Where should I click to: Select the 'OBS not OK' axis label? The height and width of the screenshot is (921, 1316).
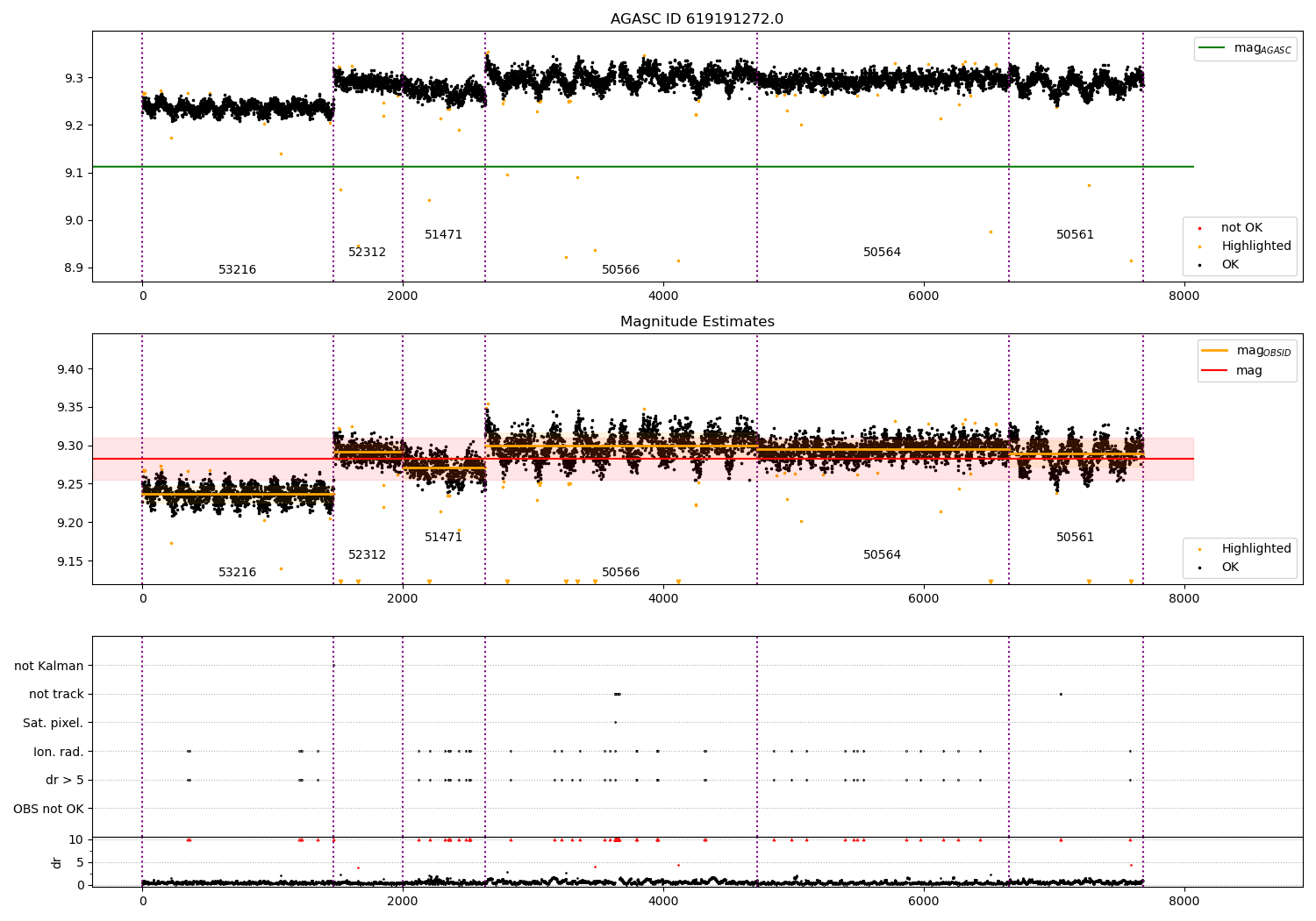(49, 809)
